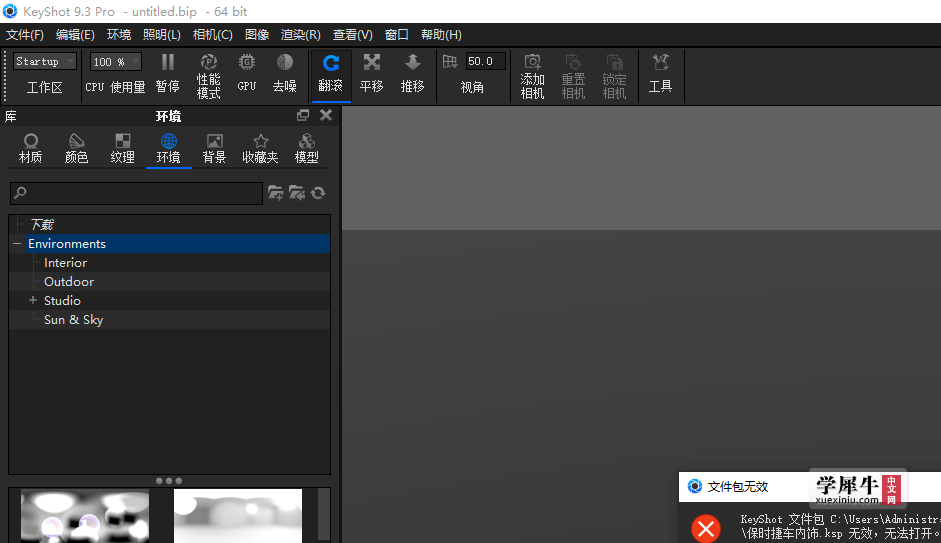Select the Environments folder row
The height and width of the screenshot is (543, 941).
[170, 244]
